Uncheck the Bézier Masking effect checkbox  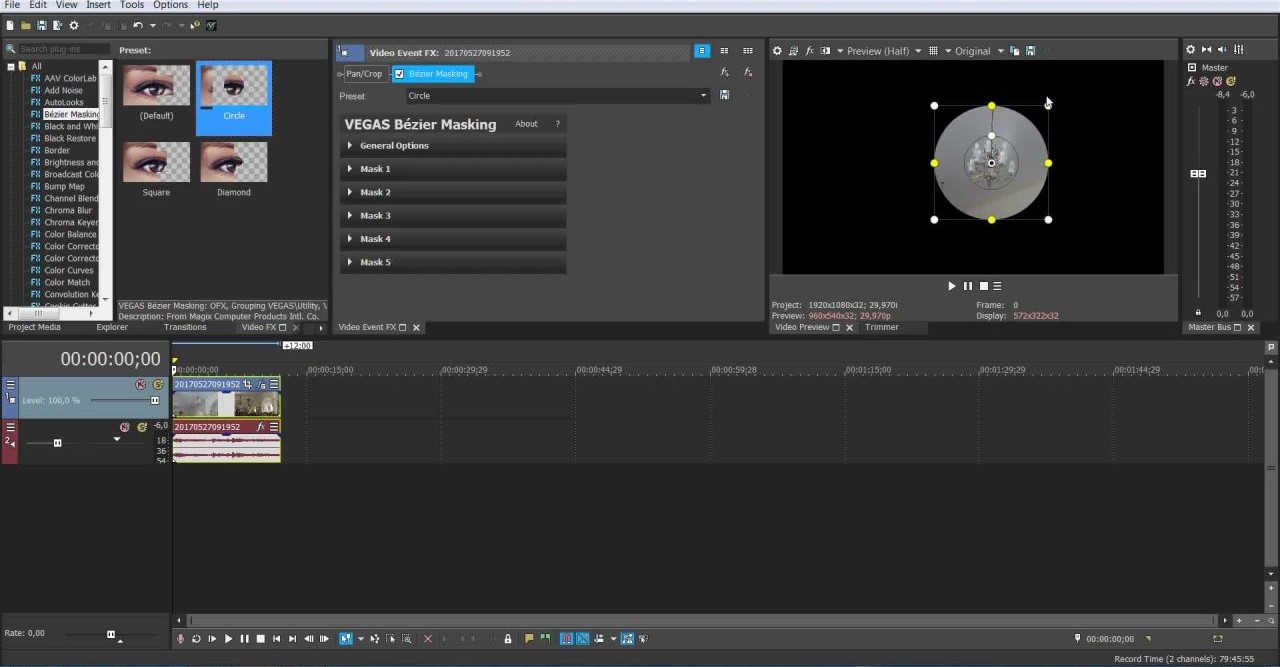click(399, 74)
